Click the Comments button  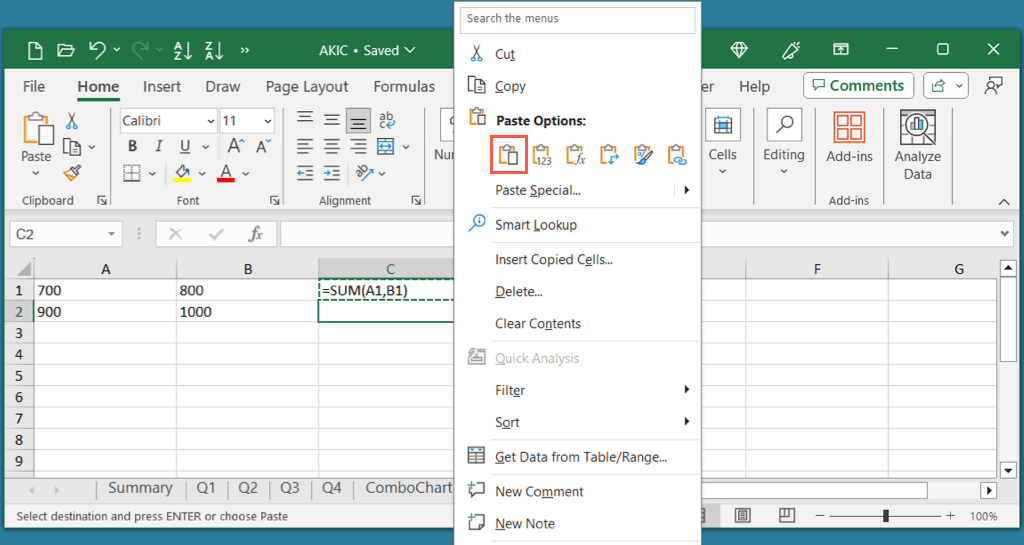click(858, 86)
